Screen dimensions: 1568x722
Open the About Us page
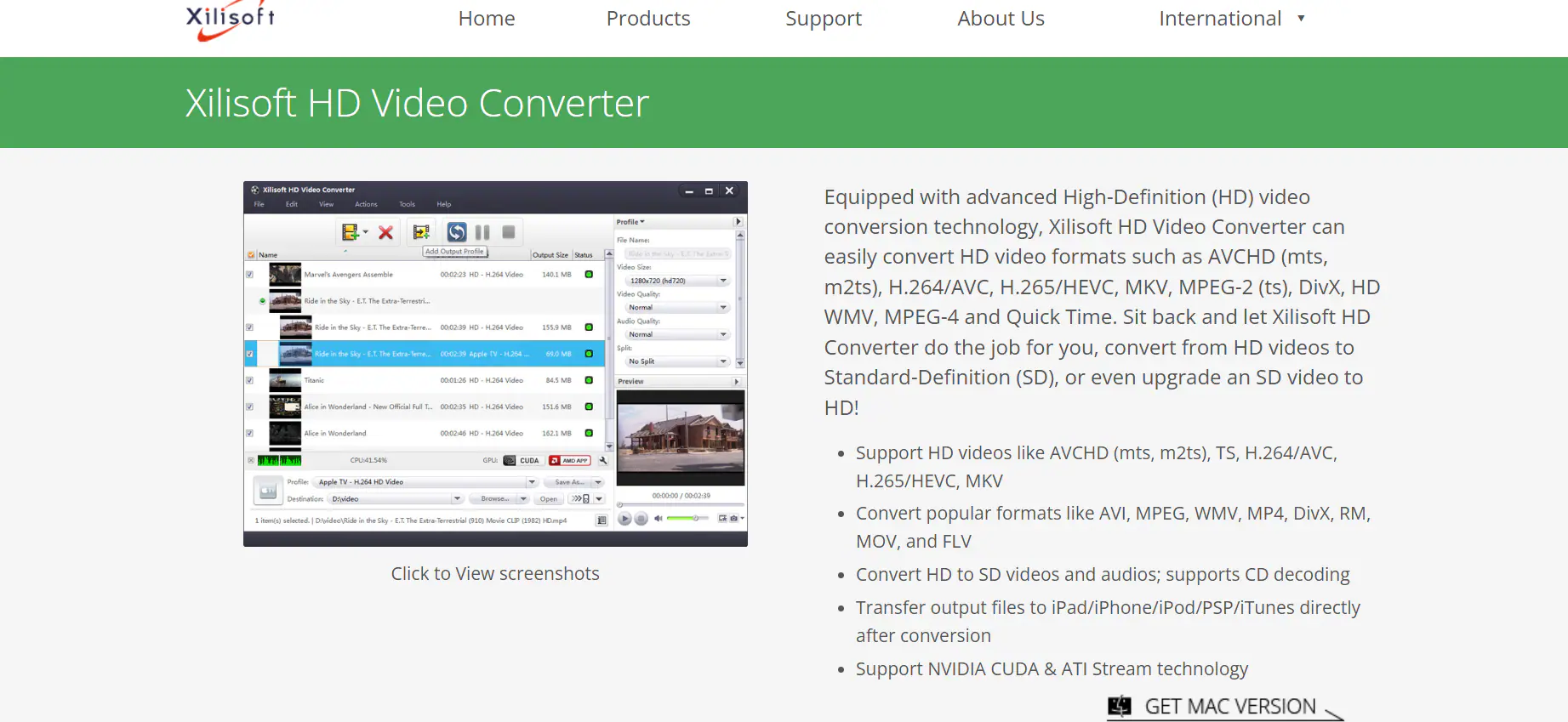(1001, 19)
